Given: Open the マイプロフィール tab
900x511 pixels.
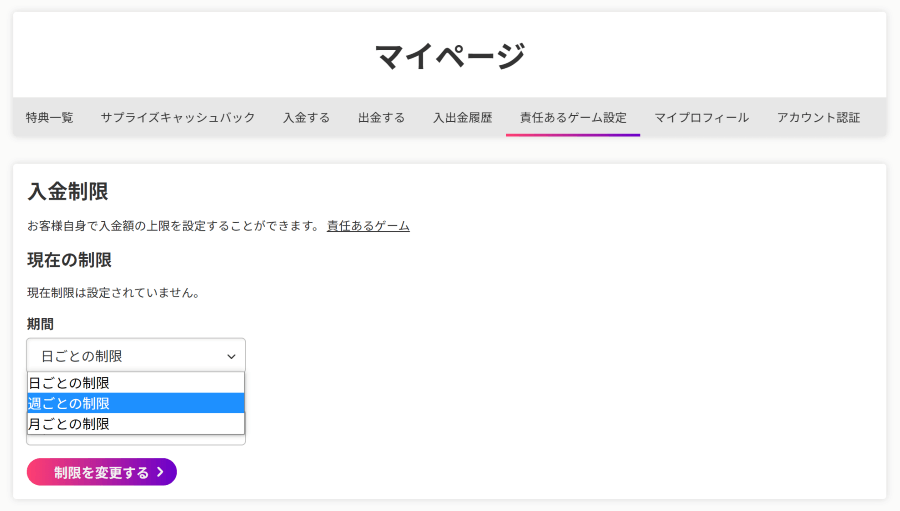Looking at the screenshot, I should click(701, 118).
